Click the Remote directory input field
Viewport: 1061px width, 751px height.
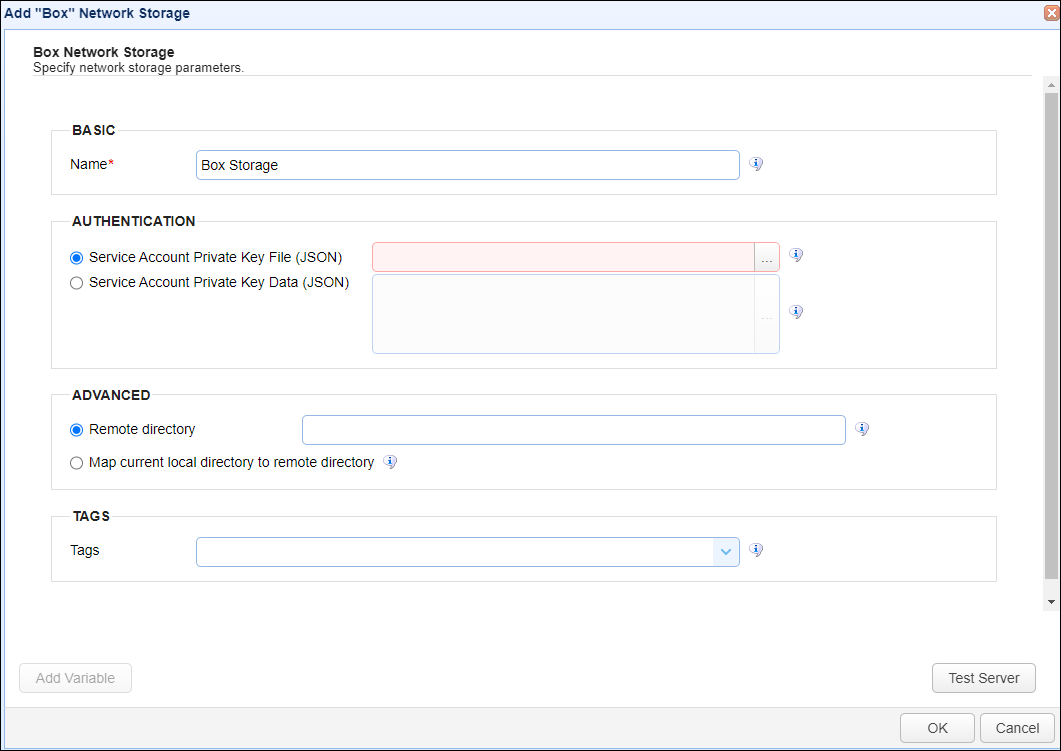pos(574,430)
